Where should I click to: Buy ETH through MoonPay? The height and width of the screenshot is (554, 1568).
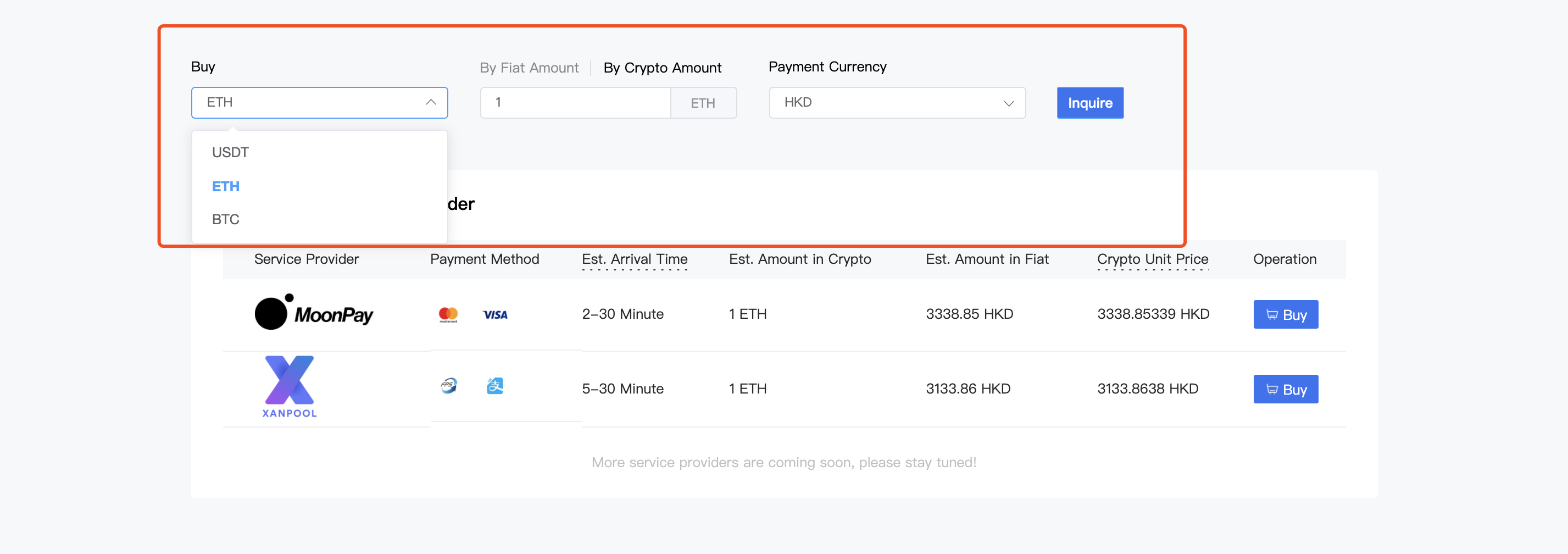pos(1286,315)
